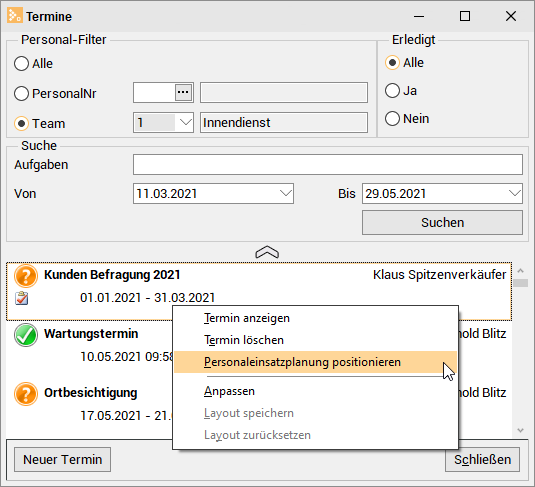The image size is (535, 487).
Task: Click the orange question icon of Kunden Befragung
Action: click(x=26, y=276)
